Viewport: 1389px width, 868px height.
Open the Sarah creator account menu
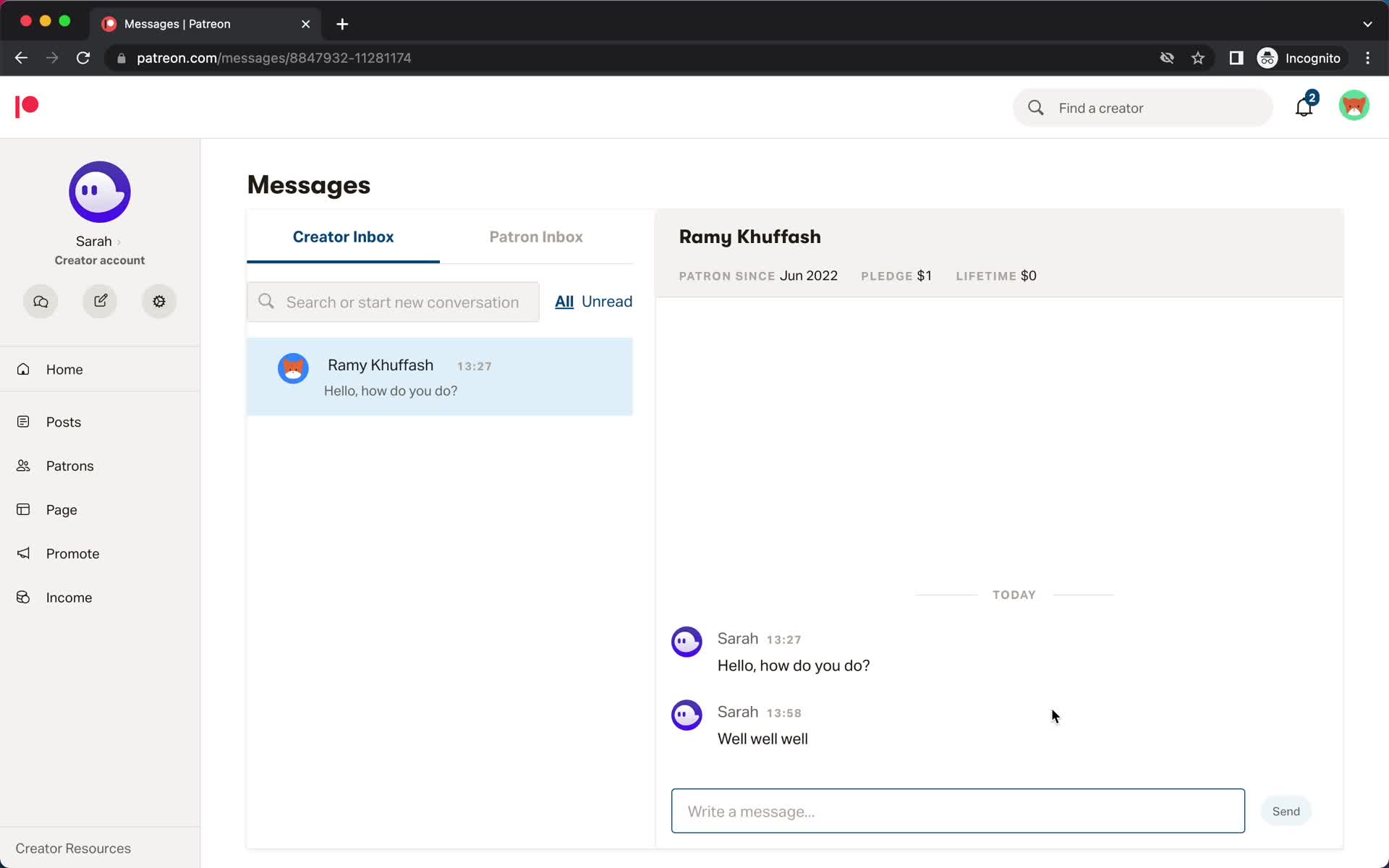point(99,241)
